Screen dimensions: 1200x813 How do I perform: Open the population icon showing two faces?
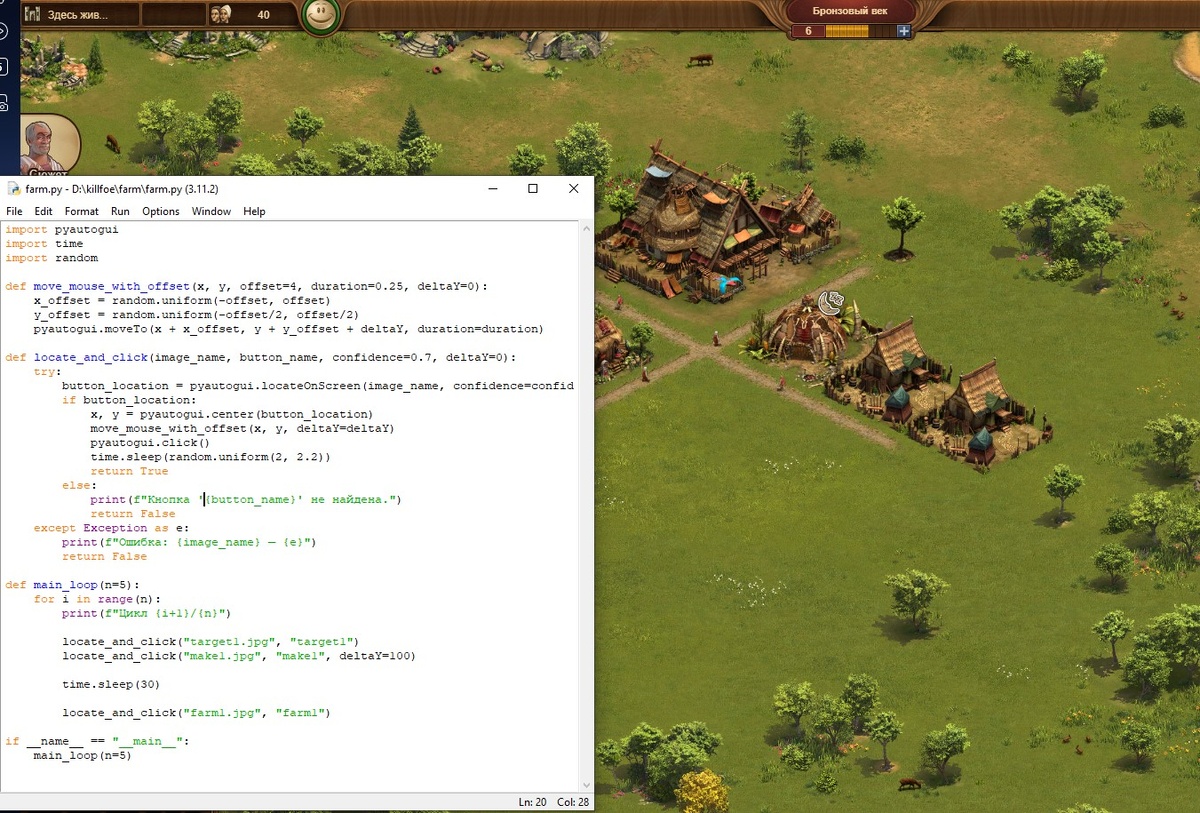coord(221,15)
